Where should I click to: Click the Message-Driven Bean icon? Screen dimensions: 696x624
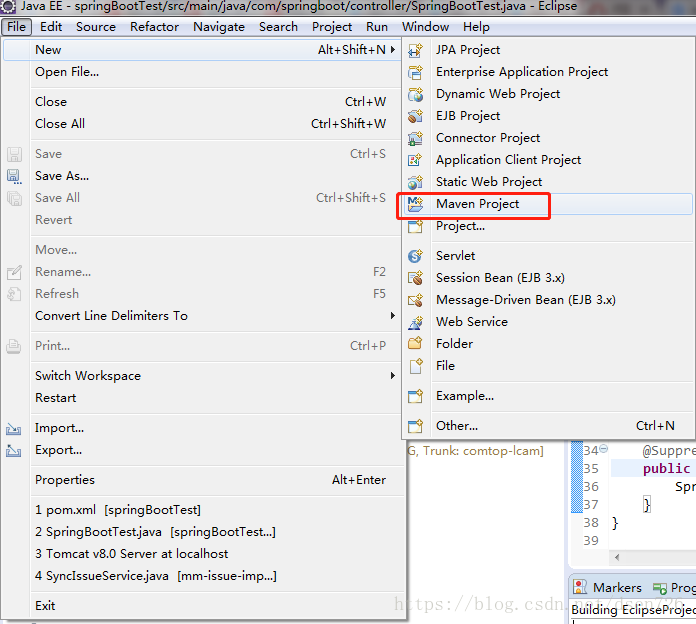click(x=415, y=300)
